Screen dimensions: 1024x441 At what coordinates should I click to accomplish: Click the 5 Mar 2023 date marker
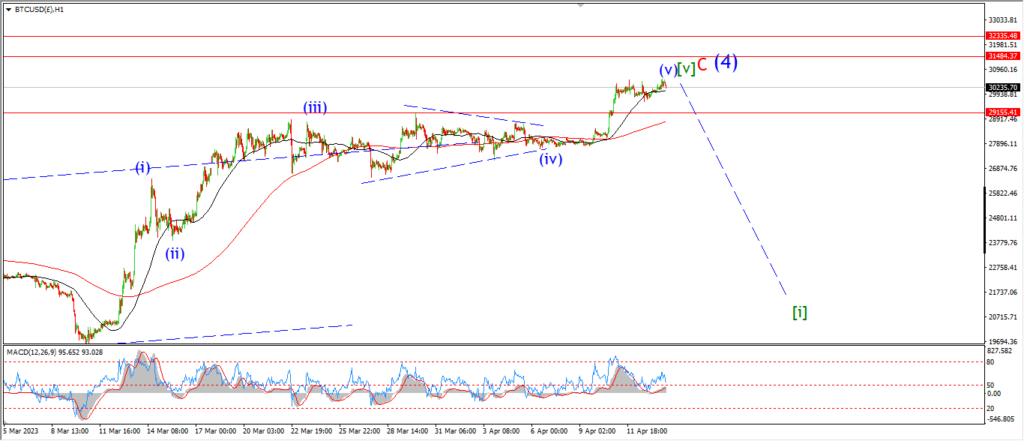pos(22,432)
